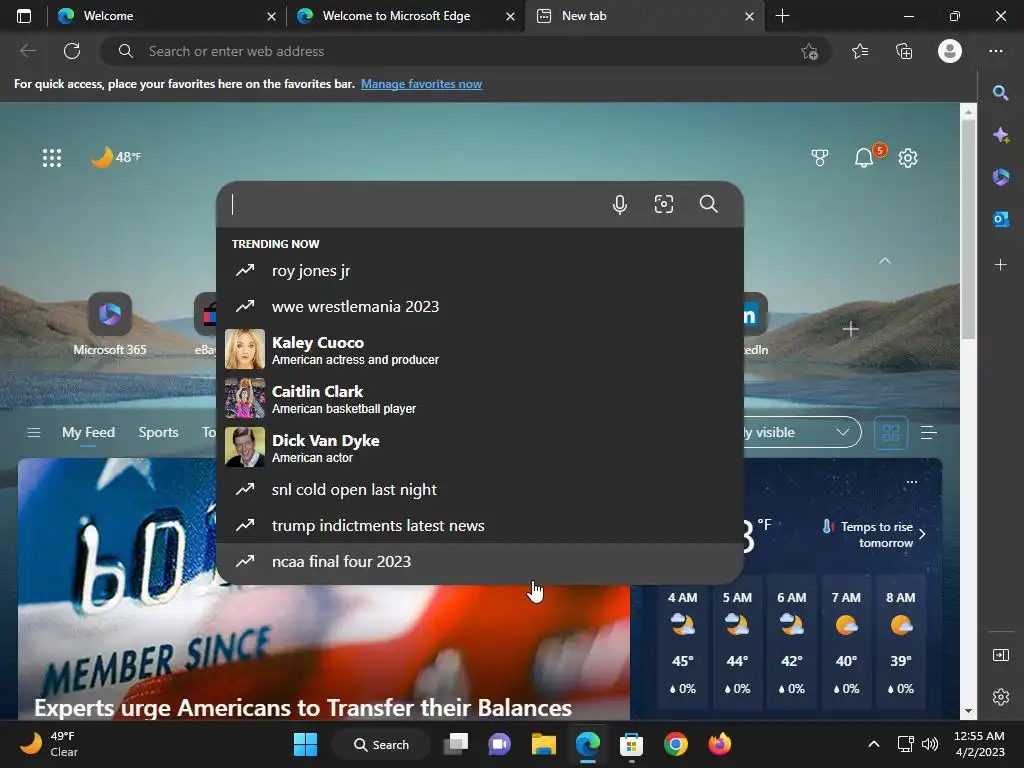Switch feed to list layout view
1024x768 pixels.
click(x=929, y=432)
